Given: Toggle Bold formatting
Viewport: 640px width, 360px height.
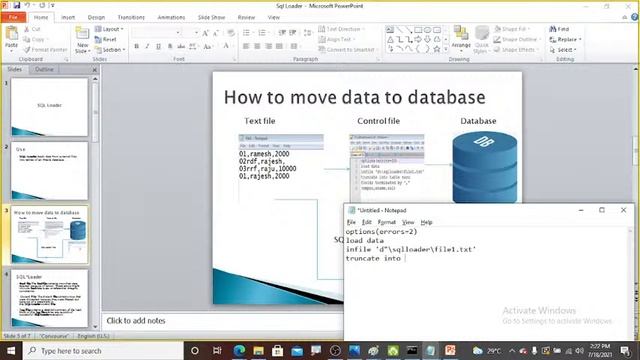Looking at the screenshot, I should [x=136, y=46].
